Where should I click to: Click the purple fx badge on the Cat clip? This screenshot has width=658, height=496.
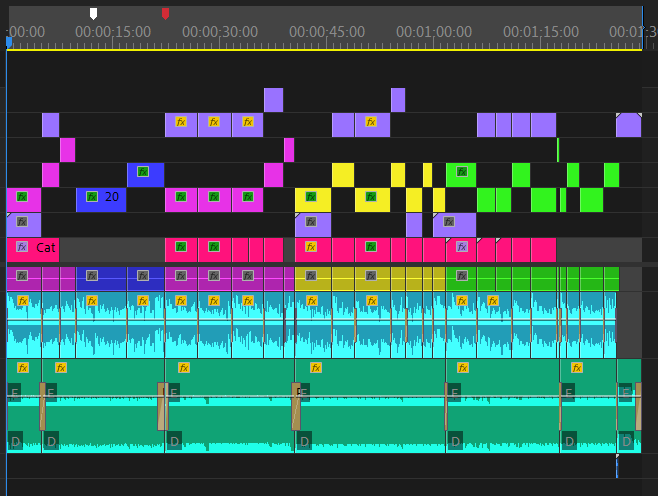pyautogui.click(x=22, y=247)
